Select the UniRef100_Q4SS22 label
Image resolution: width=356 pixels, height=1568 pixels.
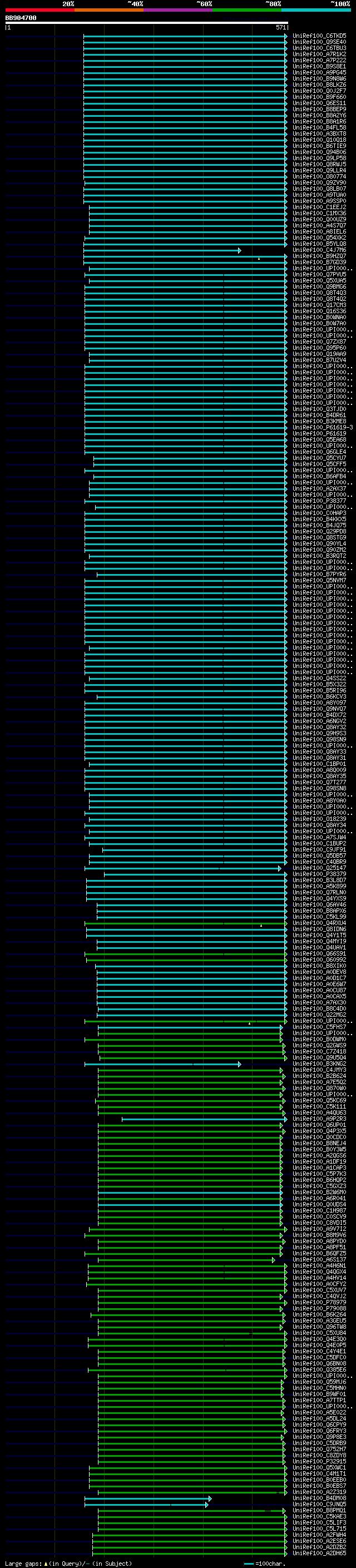point(319,678)
